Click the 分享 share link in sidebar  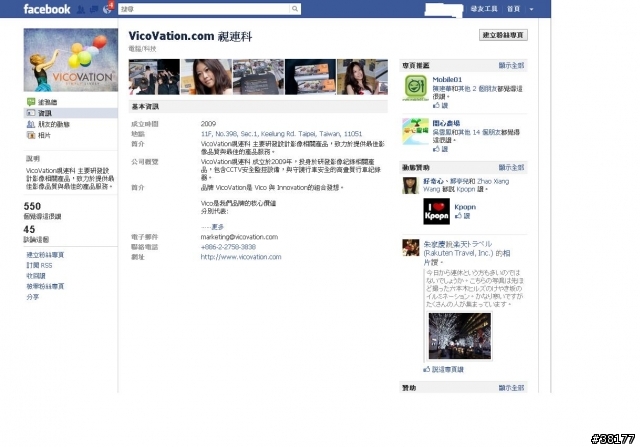click(33, 297)
